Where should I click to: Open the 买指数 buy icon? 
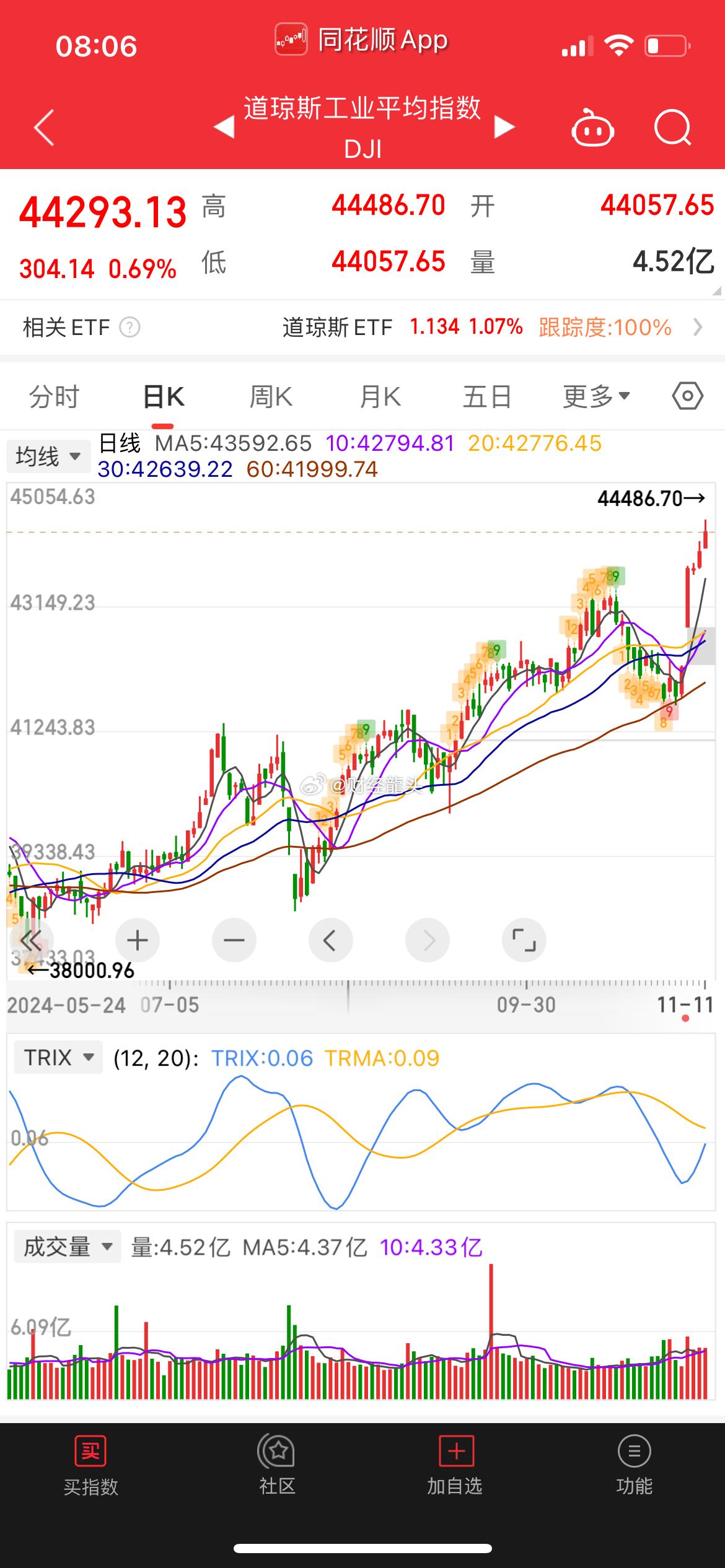[90, 1451]
